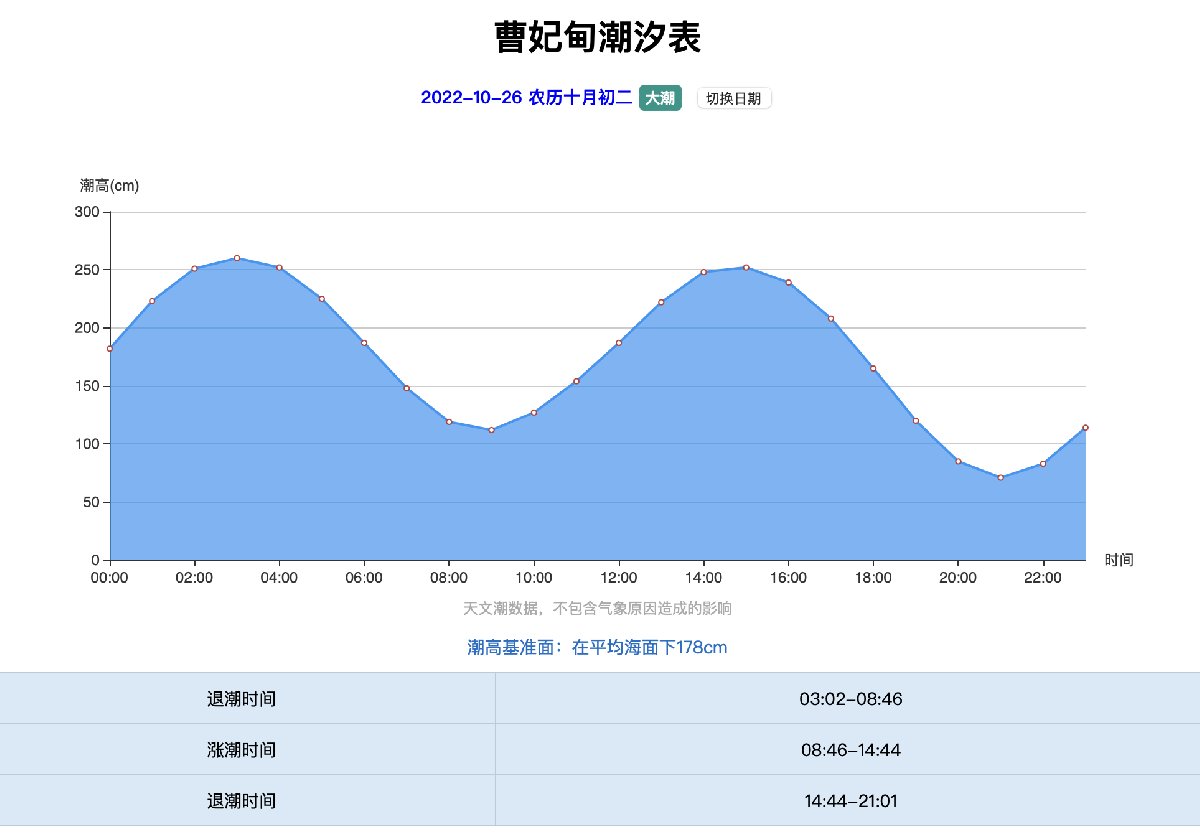This screenshot has width=1200, height=835.
Task: Click the 切换日期 button
Action: (734, 98)
